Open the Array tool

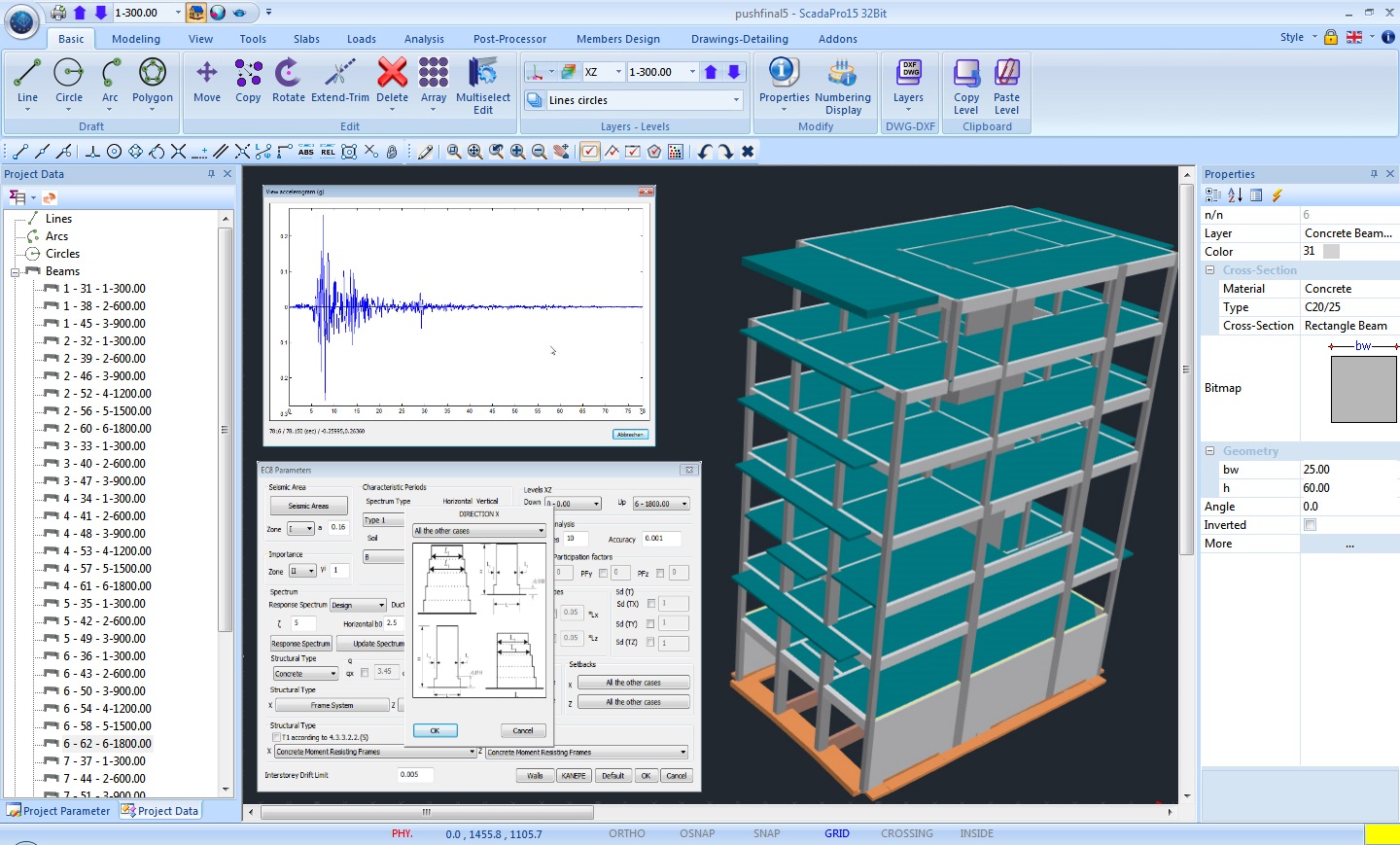tap(434, 80)
